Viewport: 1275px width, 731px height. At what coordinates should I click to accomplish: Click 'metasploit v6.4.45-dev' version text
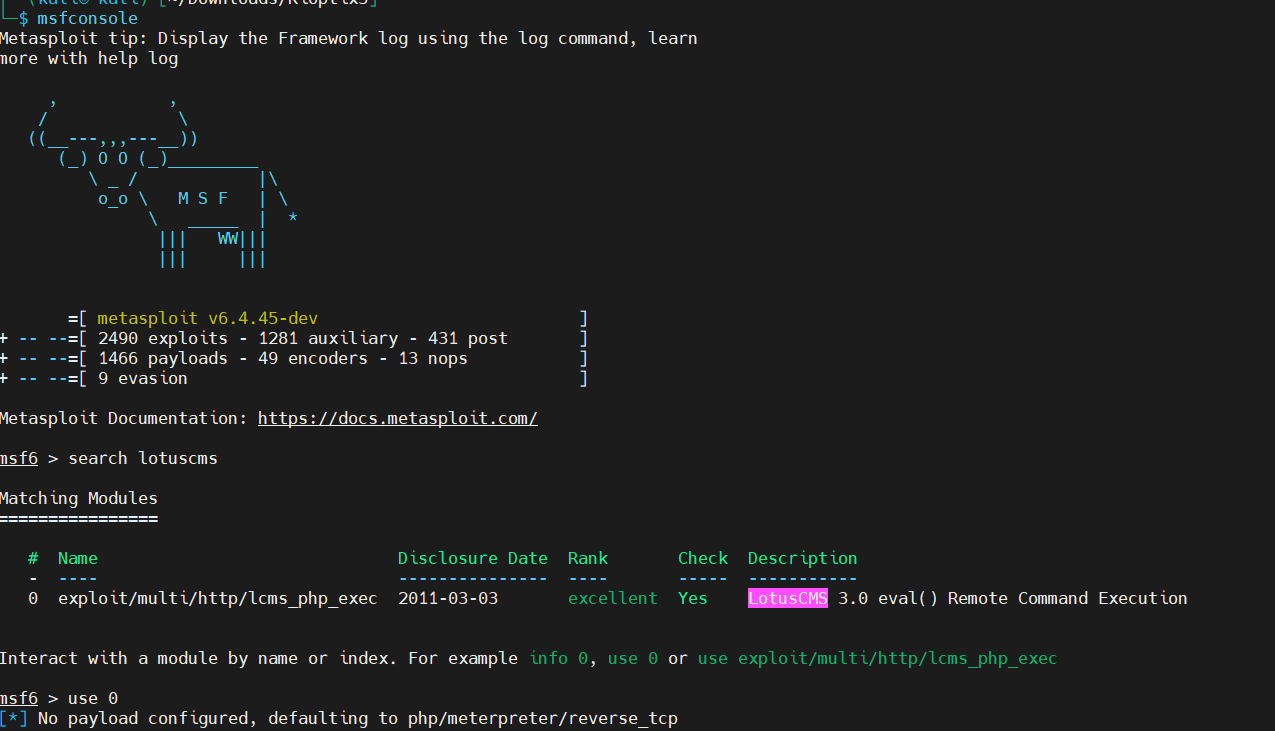coord(208,318)
